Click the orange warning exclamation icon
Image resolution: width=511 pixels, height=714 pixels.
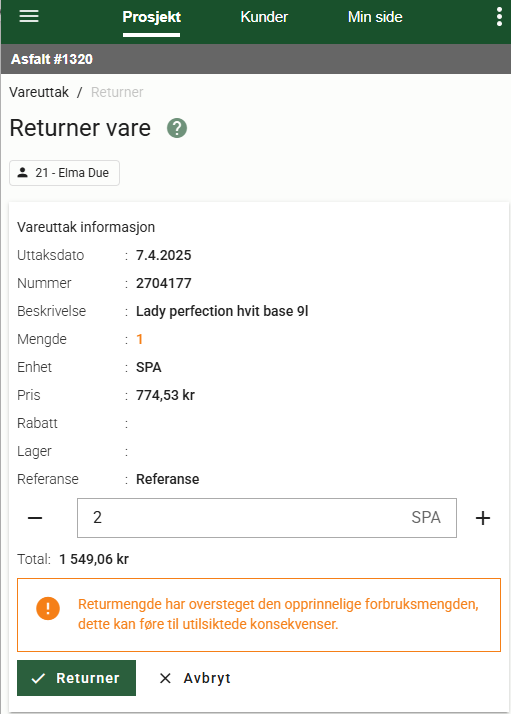point(48,608)
